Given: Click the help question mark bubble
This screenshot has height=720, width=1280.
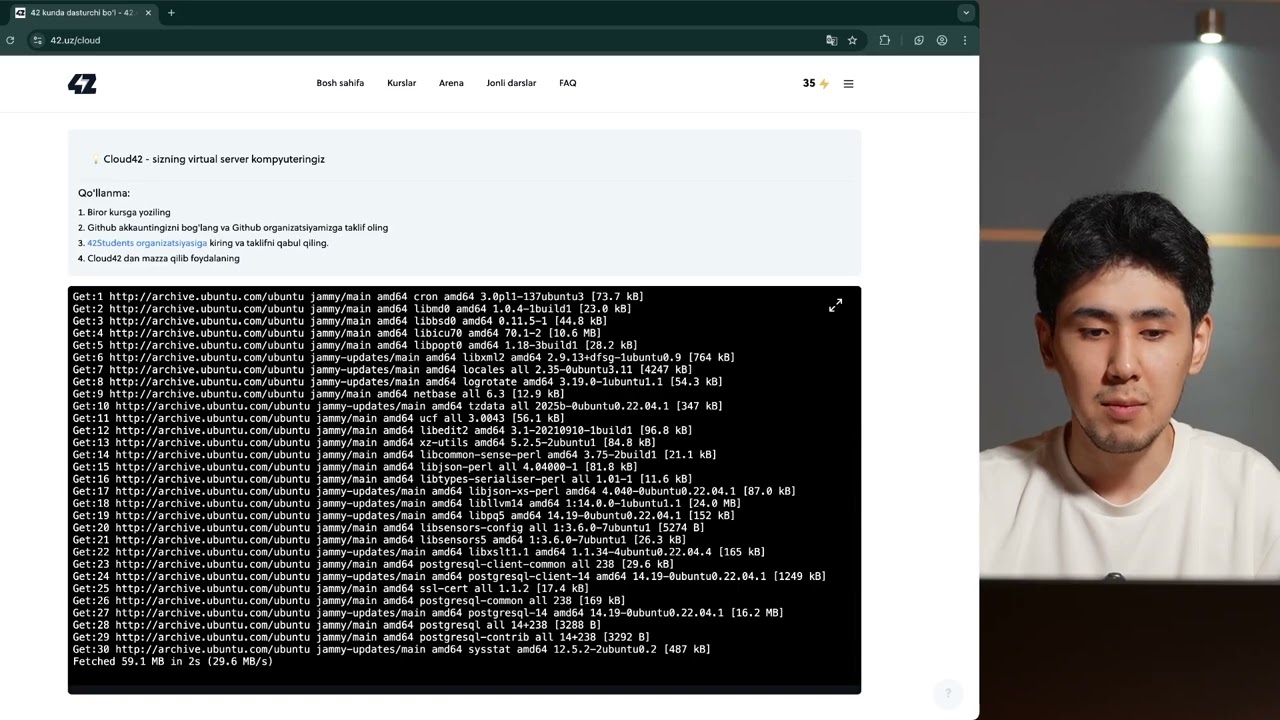Looking at the screenshot, I should pyautogui.click(x=947, y=692).
